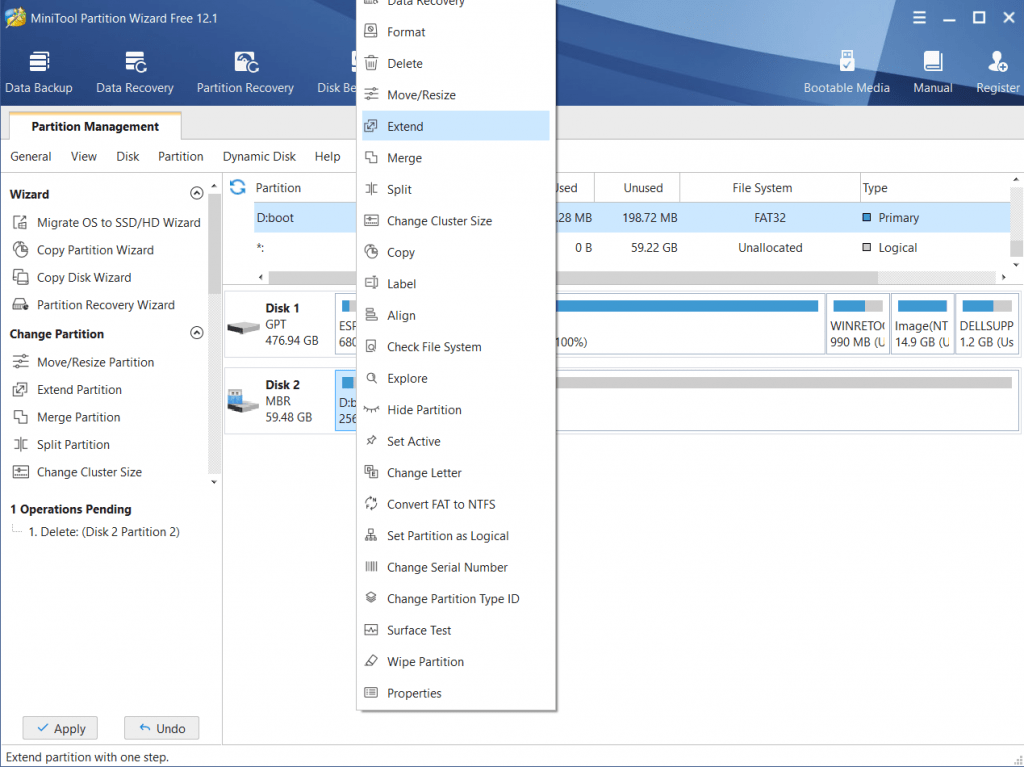Screen dimensions: 1024x767
Task: Choose Extend Partition in sidebar
Action: tap(67, 389)
